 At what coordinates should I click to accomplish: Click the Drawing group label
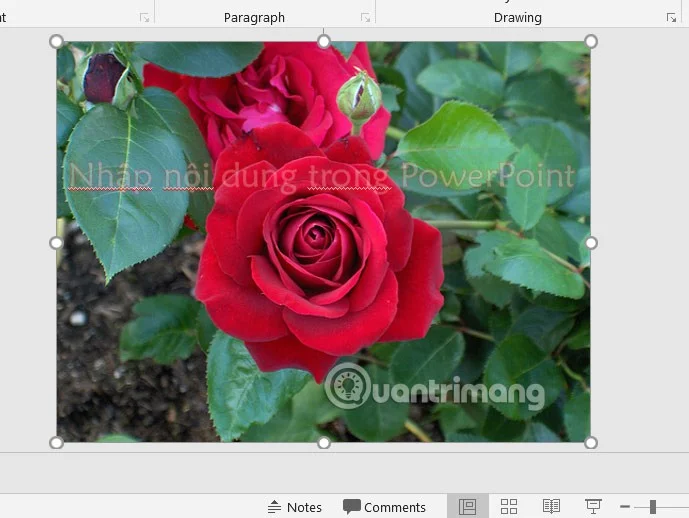pyautogui.click(x=518, y=18)
